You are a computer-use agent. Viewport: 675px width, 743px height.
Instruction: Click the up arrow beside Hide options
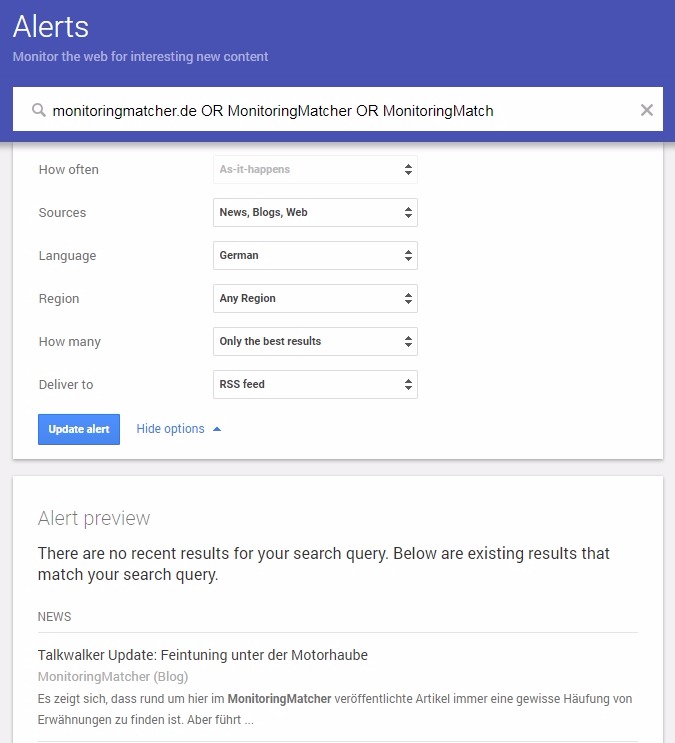[x=217, y=429]
